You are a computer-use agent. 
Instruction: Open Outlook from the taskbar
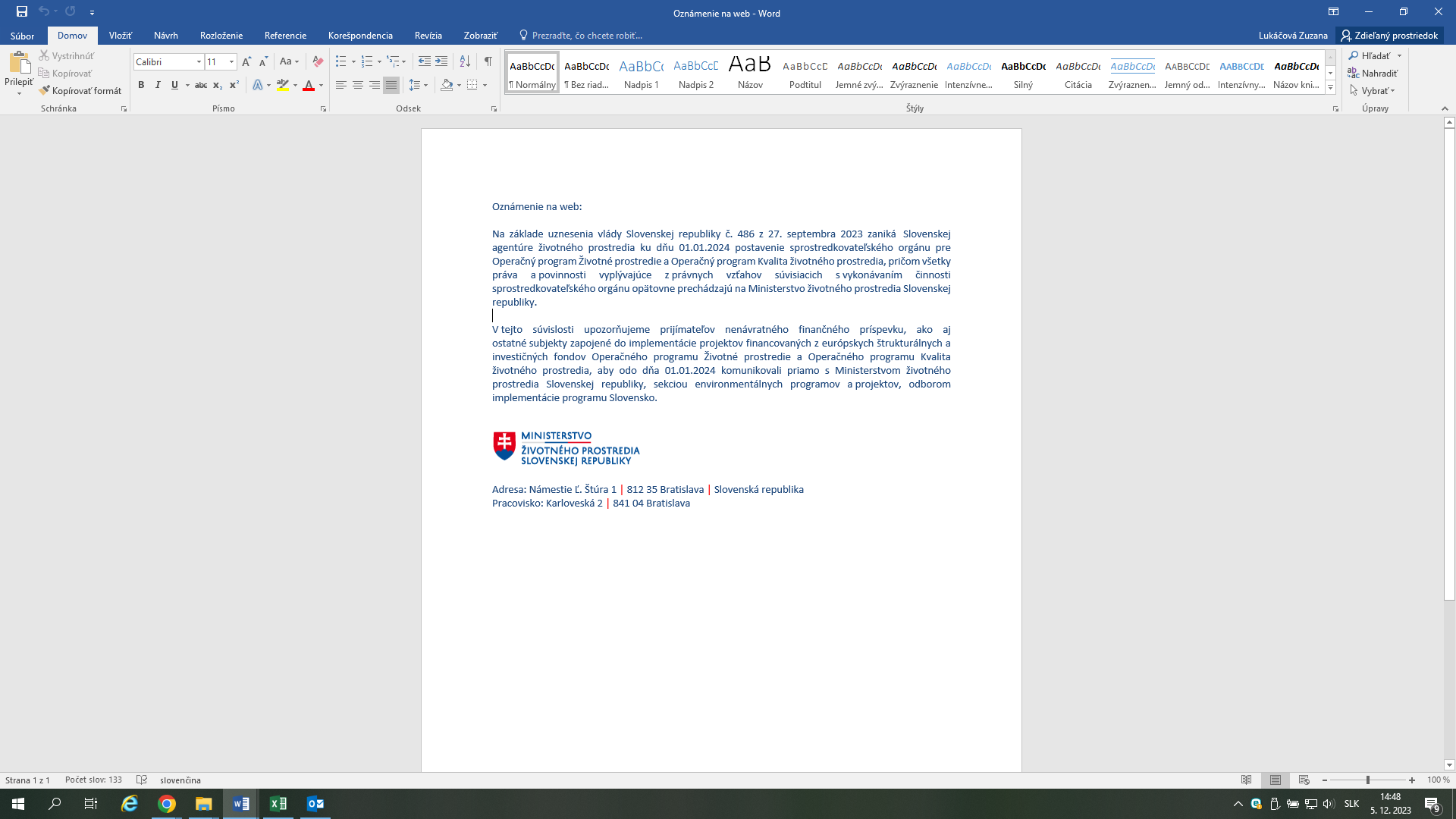point(315,804)
